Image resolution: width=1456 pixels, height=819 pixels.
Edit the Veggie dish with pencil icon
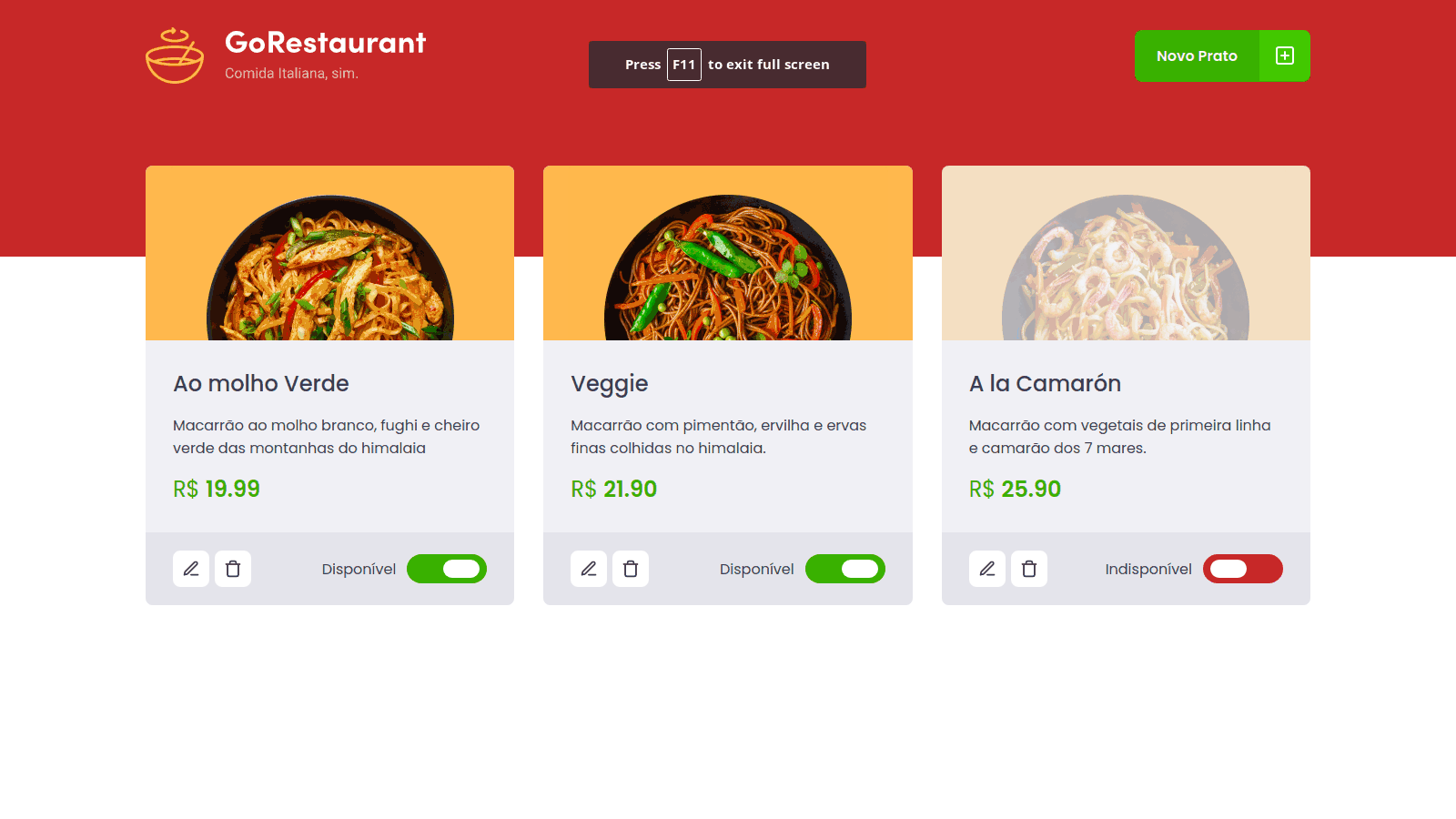click(x=589, y=569)
